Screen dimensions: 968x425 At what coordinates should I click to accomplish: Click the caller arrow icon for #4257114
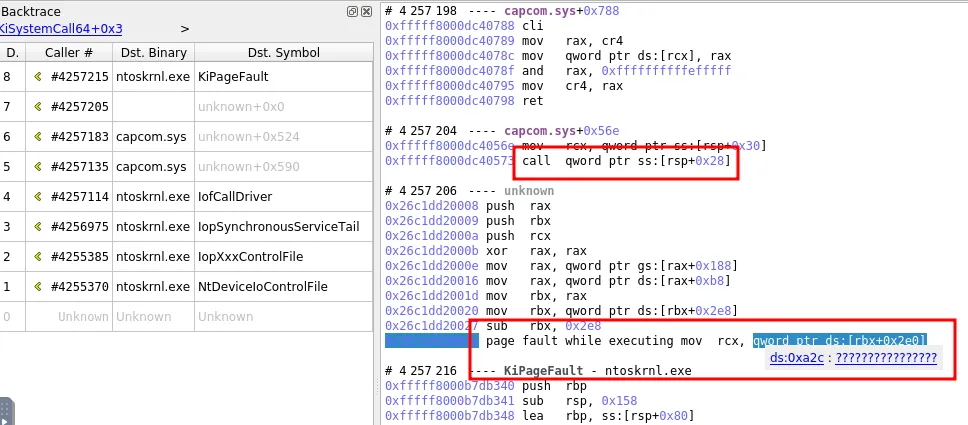(38, 196)
